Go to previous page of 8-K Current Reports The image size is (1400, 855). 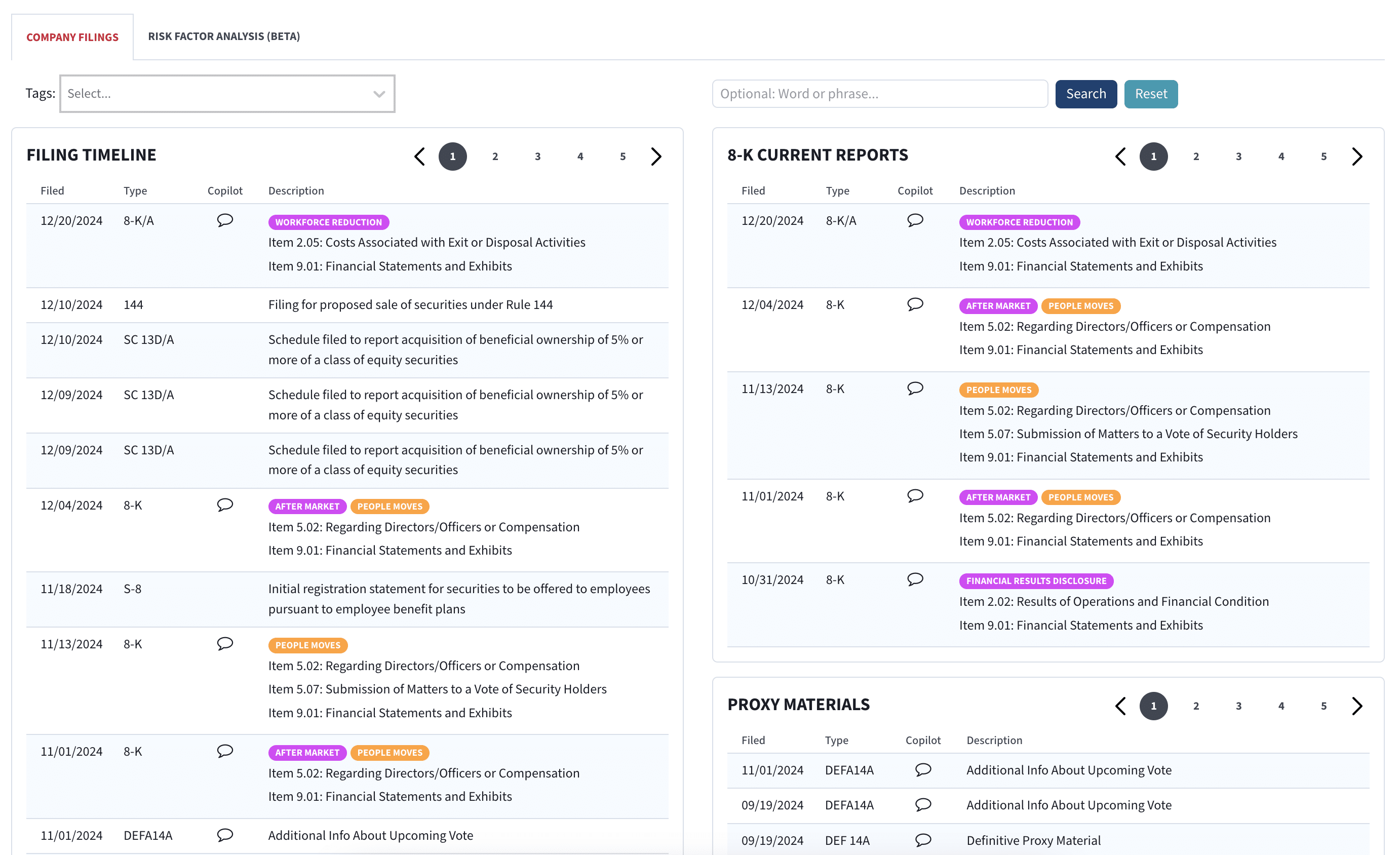1120,156
